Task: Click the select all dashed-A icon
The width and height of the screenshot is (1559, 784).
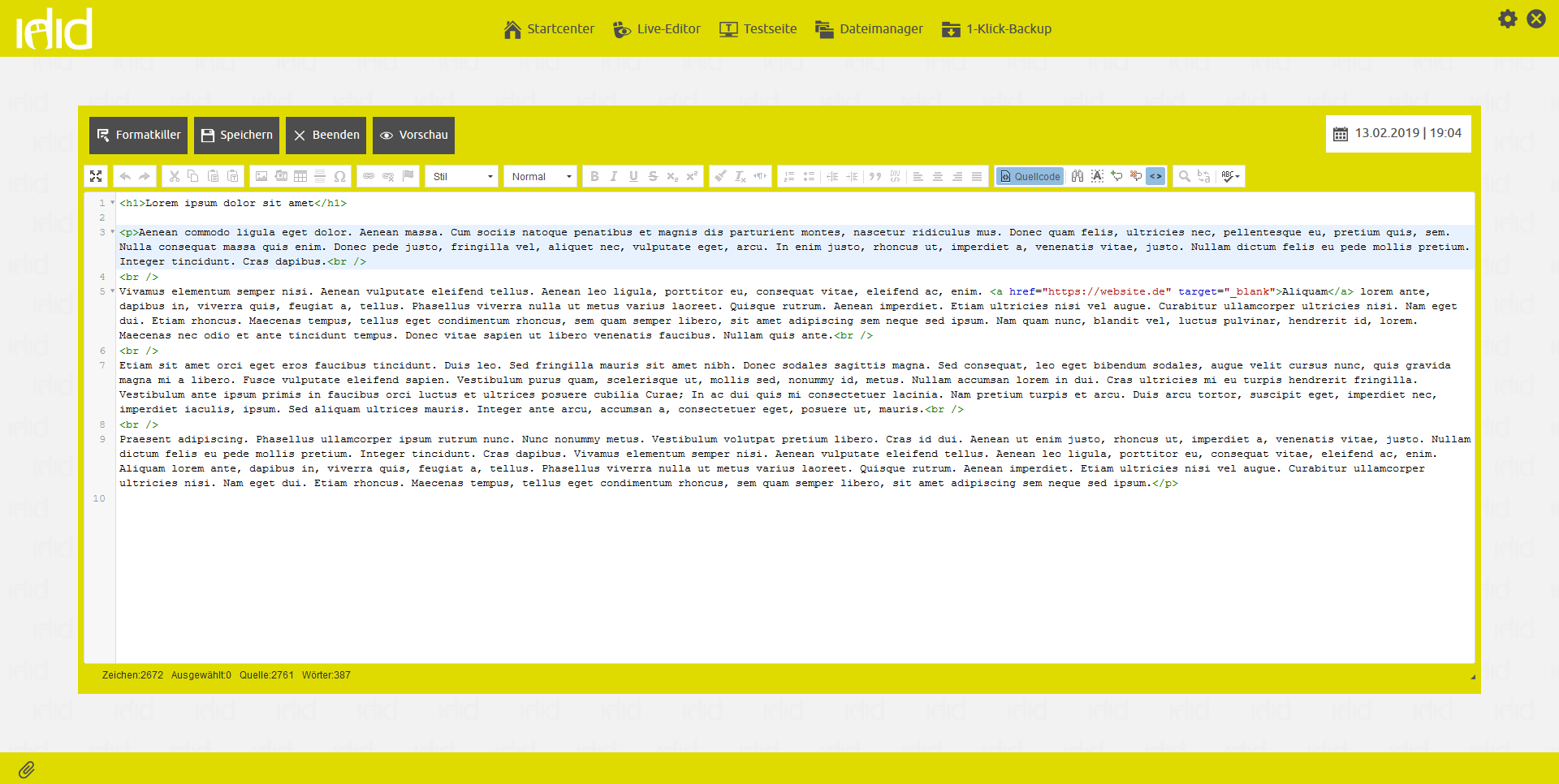Action: click(x=1097, y=176)
